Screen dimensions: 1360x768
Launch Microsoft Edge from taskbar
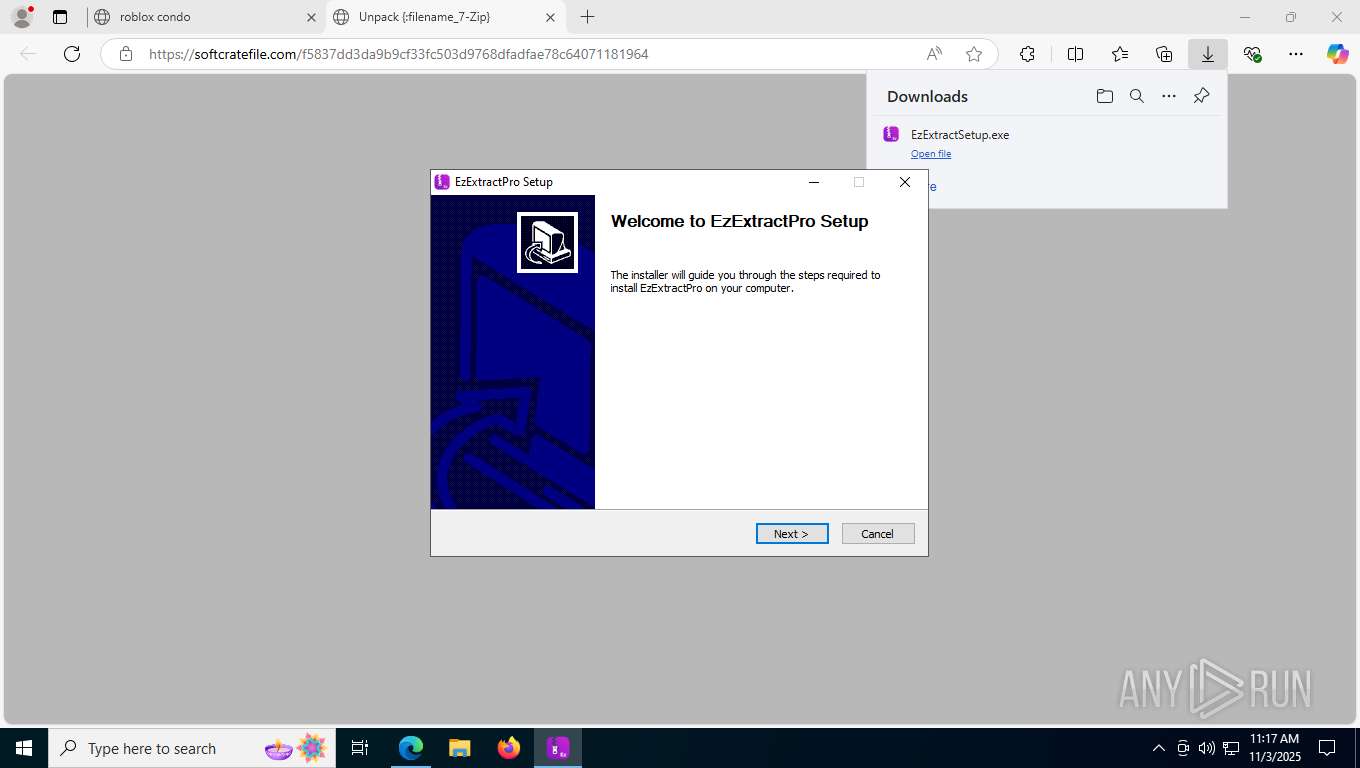(x=411, y=748)
